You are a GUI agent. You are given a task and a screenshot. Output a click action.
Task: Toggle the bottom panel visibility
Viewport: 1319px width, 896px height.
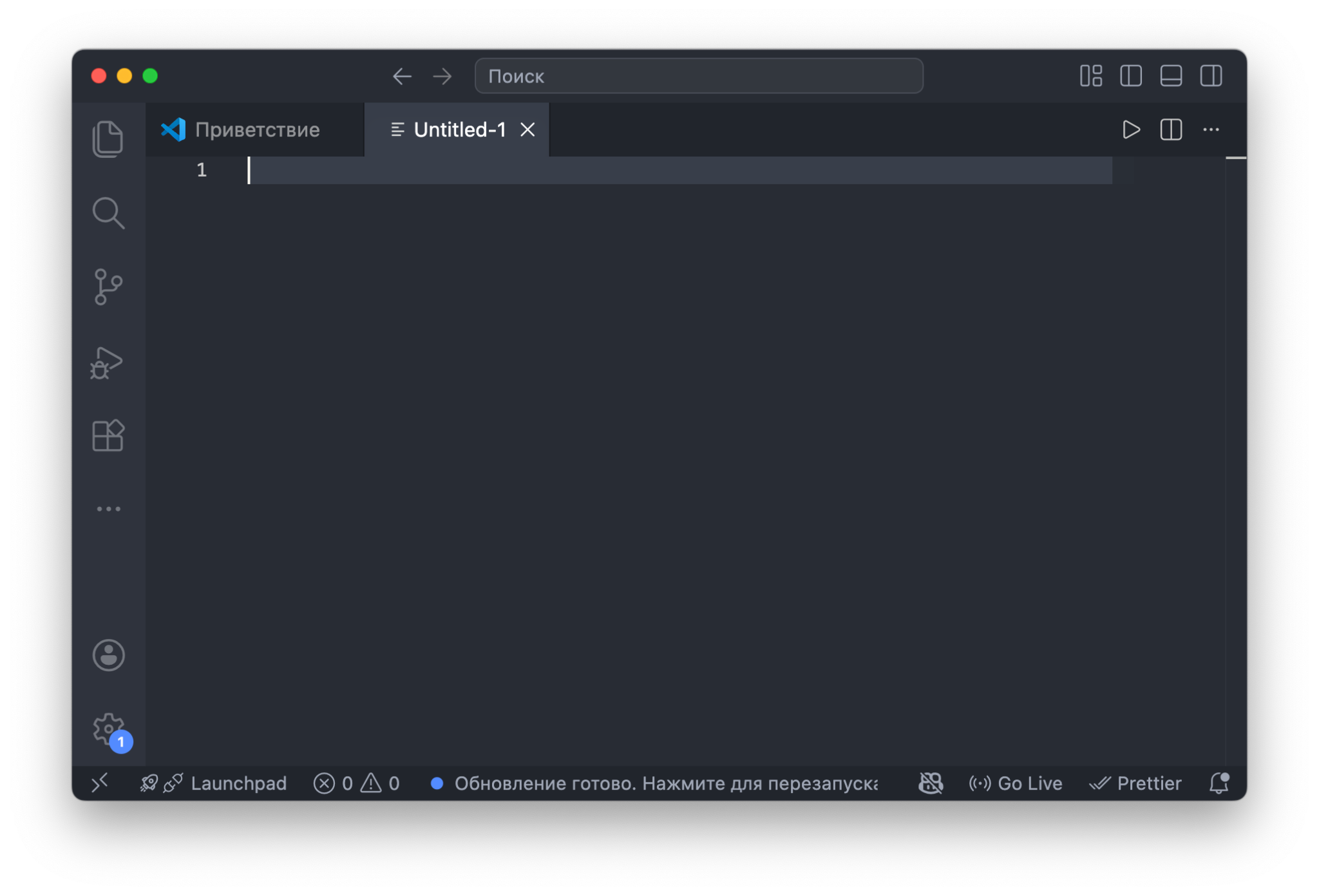[1172, 75]
